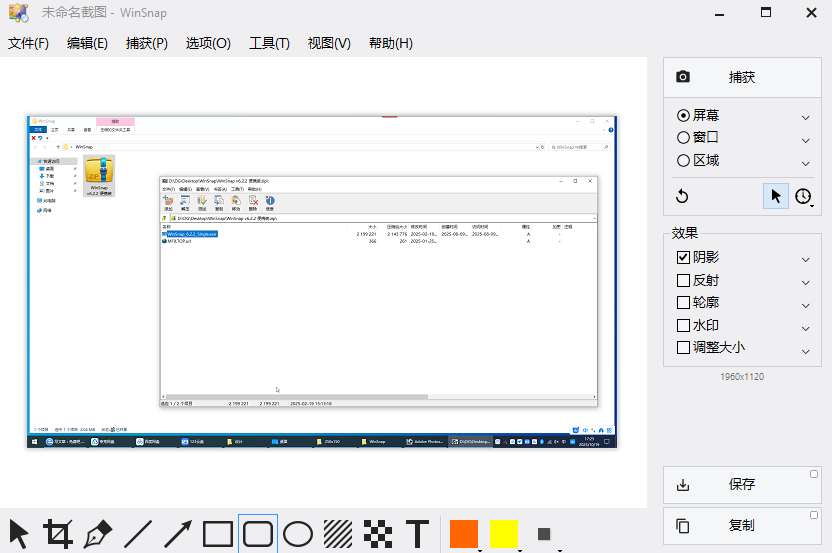832x553 pixels.
Task: Choose the Ellipse shape tool
Action: click(x=298, y=534)
